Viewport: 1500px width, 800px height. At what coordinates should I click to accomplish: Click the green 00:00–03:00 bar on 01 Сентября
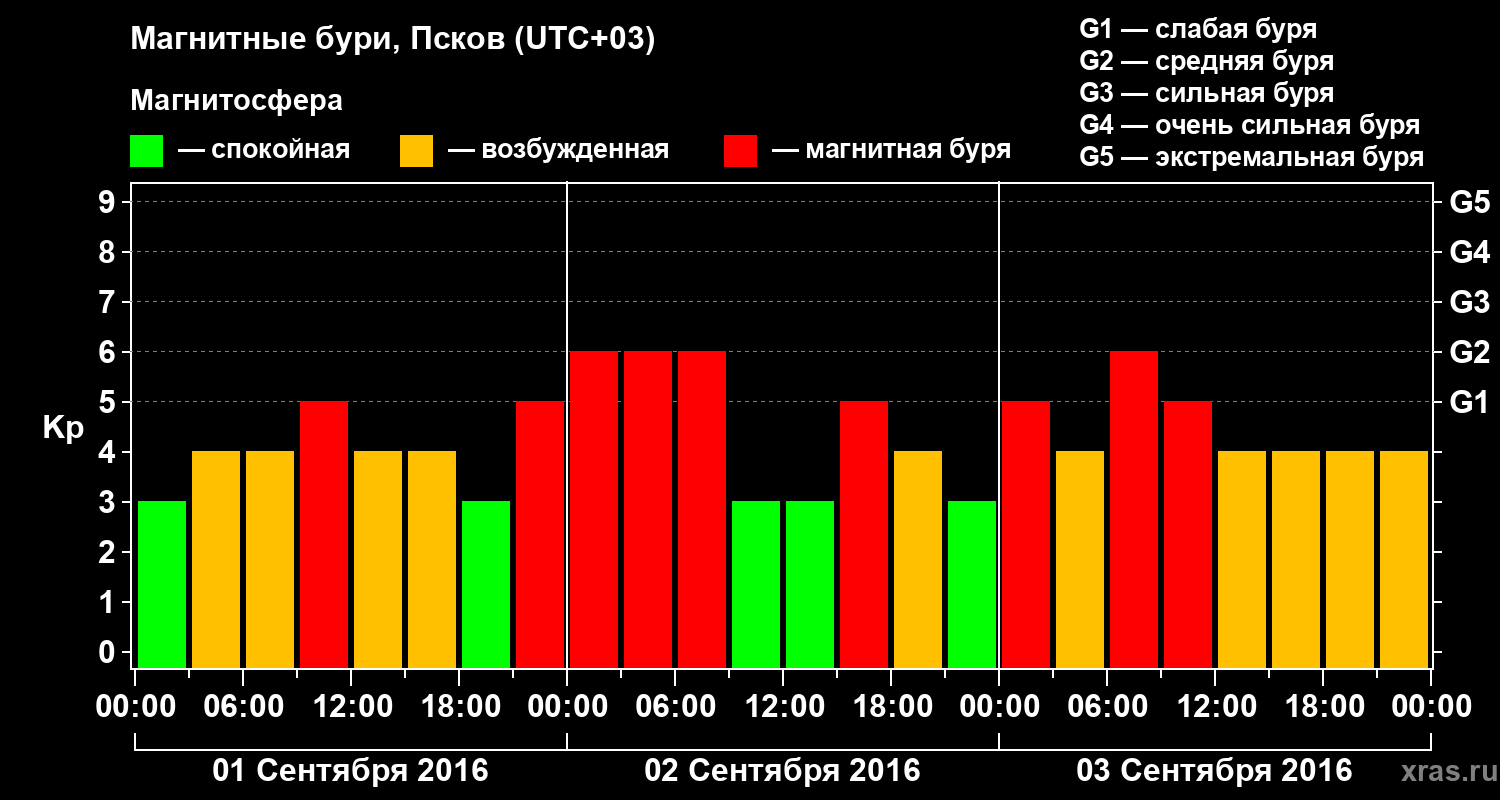[x=162, y=584]
